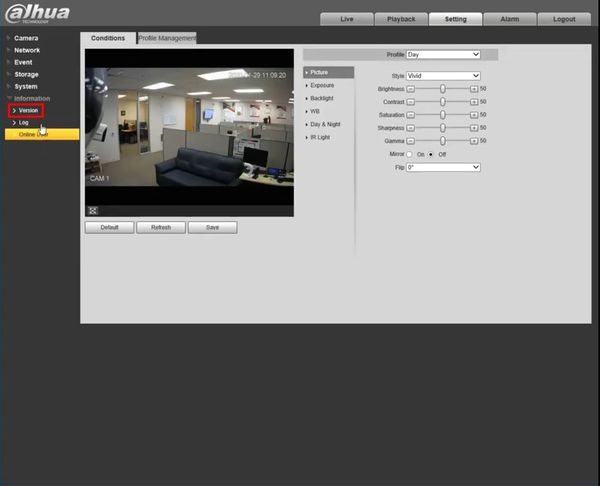
Task: Open the Style dropdown showing Vivid
Action: pos(443,76)
